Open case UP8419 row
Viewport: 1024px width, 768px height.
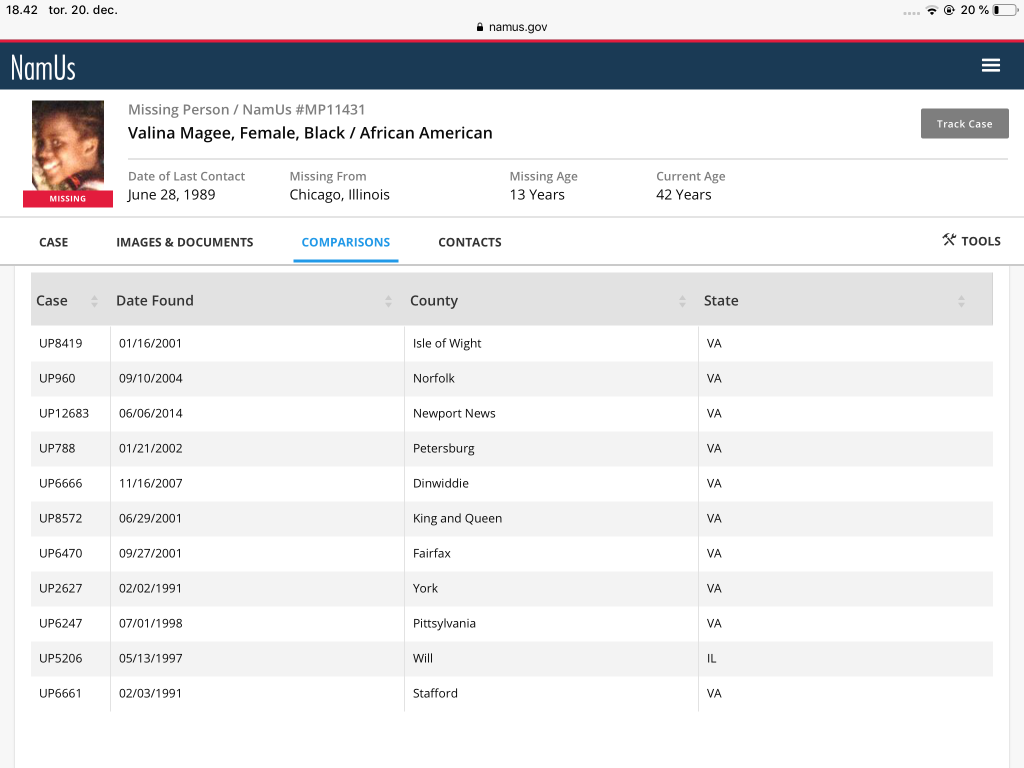(x=61, y=343)
